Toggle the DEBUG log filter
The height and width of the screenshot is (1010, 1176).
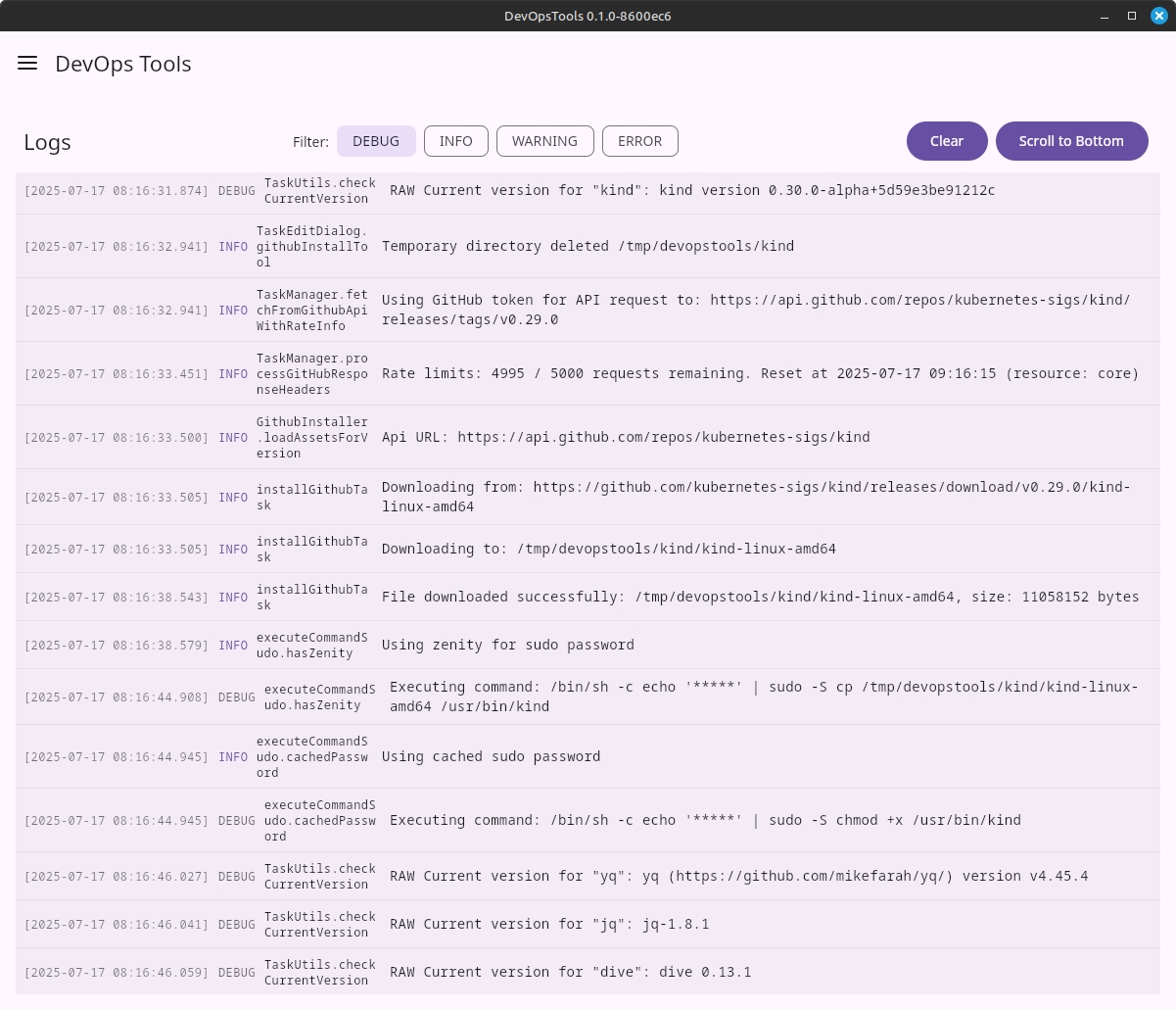click(376, 141)
